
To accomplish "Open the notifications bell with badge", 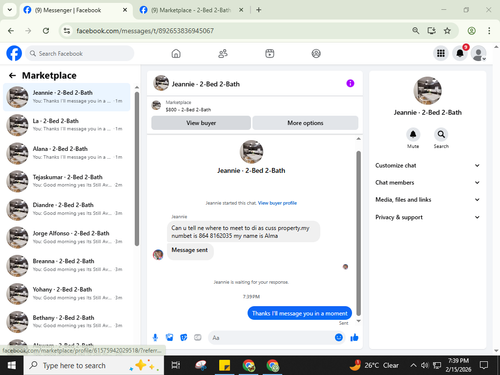I will pos(460,53).
